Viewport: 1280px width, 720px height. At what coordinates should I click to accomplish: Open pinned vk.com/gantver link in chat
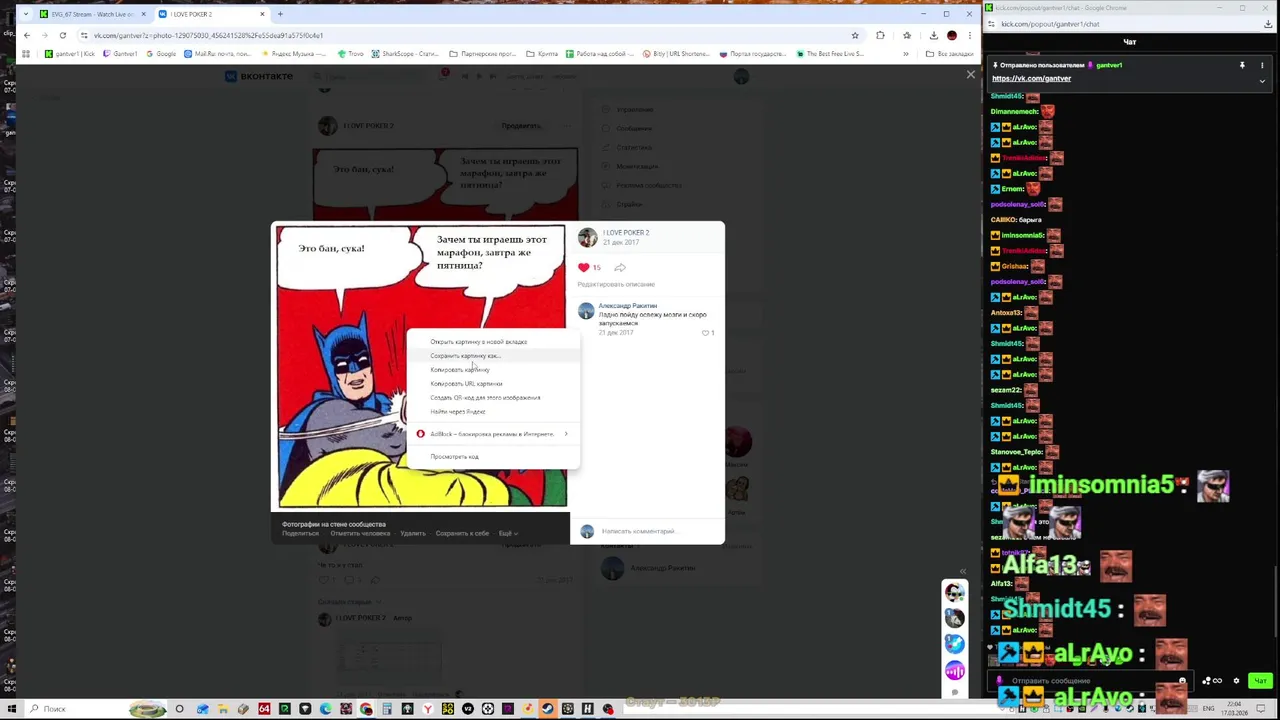(1031, 78)
